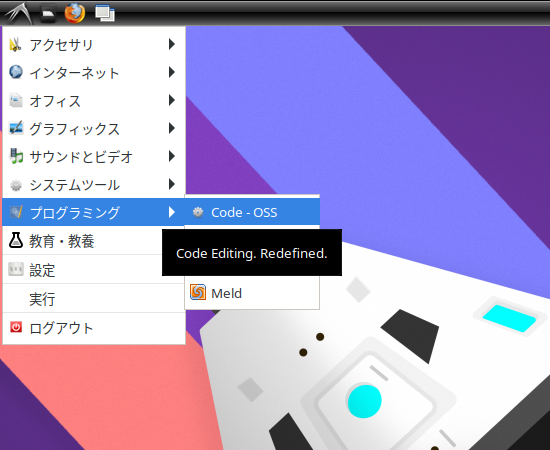Image resolution: width=550 pixels, height=450 pixels.
Task: Click the Meld swirl icon
Action: point(198,292)
